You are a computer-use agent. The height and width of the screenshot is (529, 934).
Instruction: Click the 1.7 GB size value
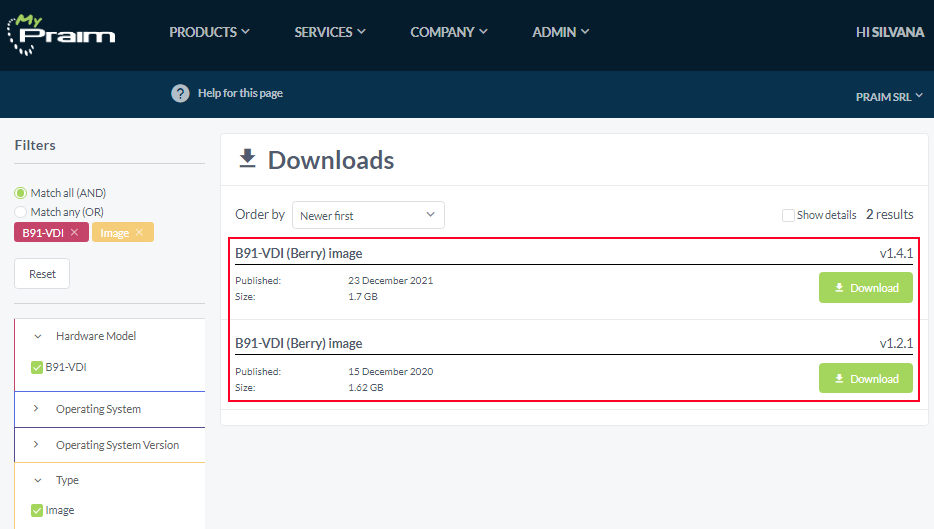pos(363,297)
